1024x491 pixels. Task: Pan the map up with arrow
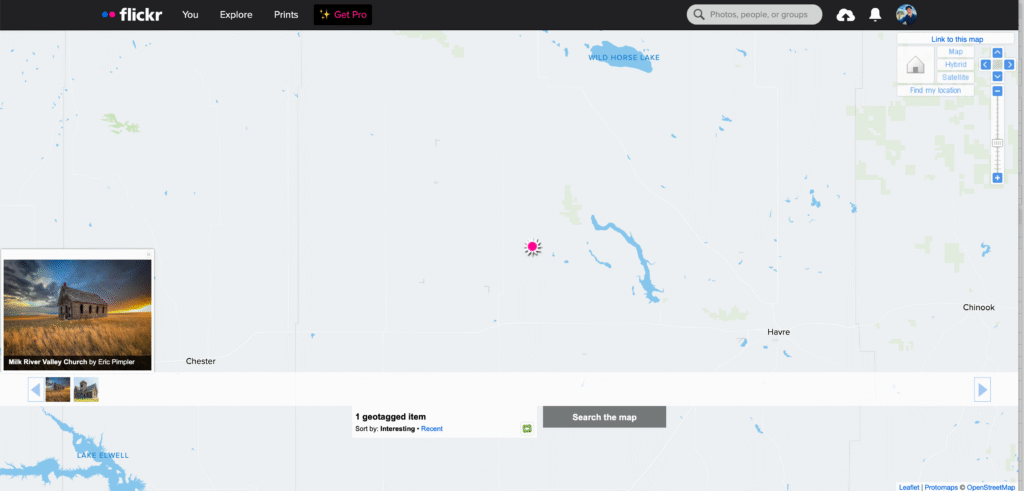coord(997,52)
